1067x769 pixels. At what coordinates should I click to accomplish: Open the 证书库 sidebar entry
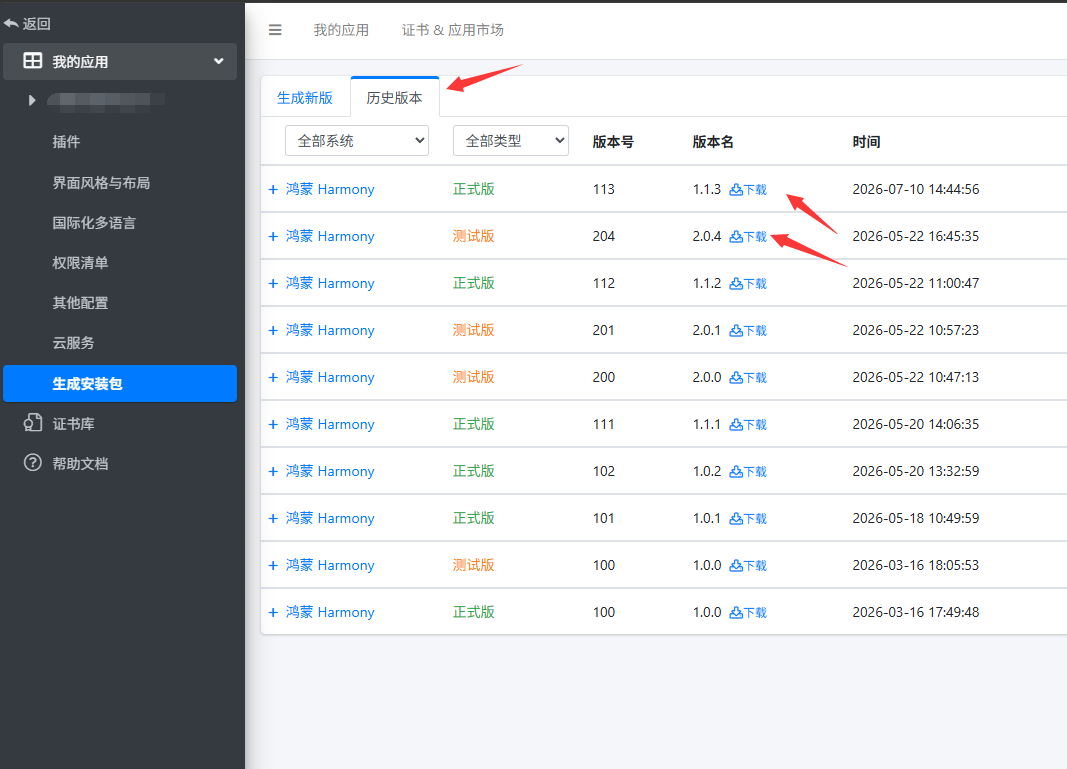73,423
